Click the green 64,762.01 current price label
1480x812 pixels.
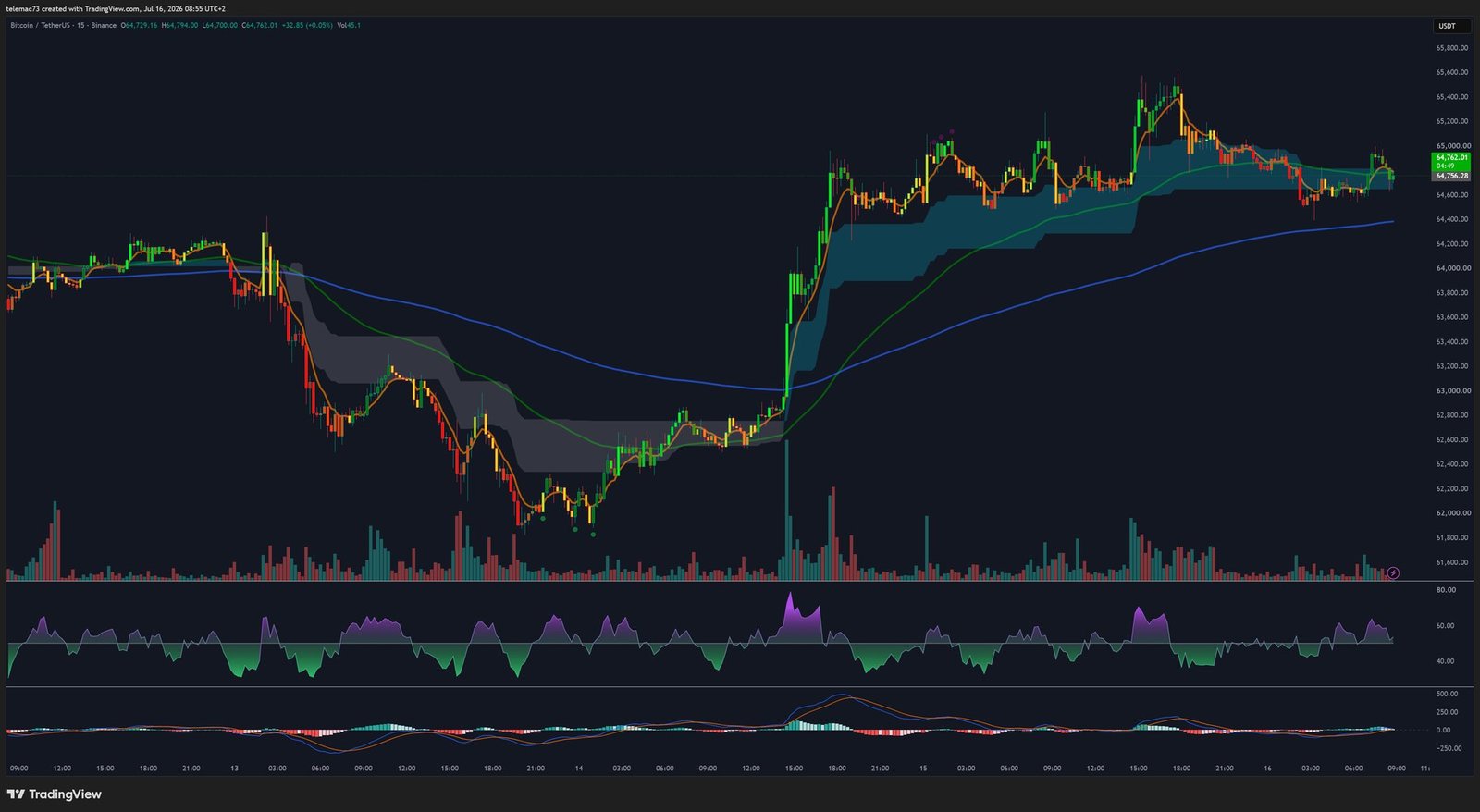[x=1451, y=158]
